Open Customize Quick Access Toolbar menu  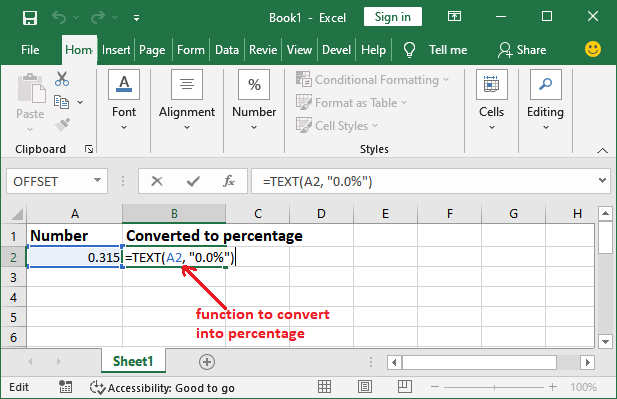click(136, 18)
